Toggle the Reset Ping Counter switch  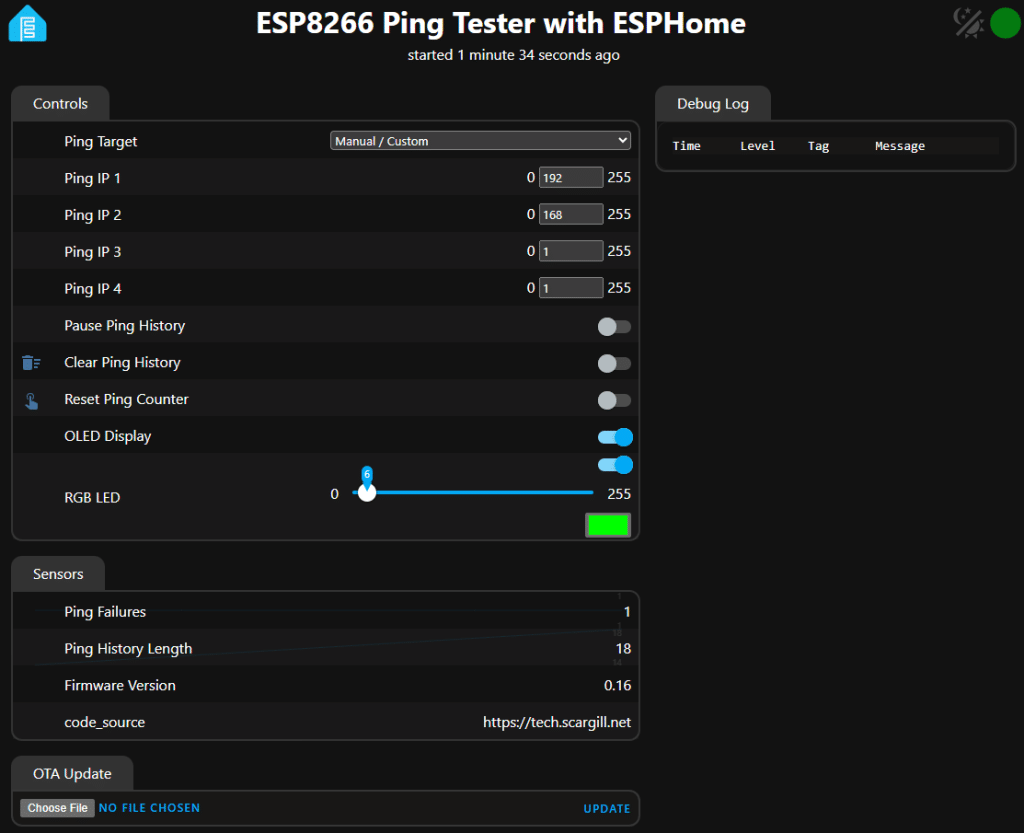tap(614, 400)
